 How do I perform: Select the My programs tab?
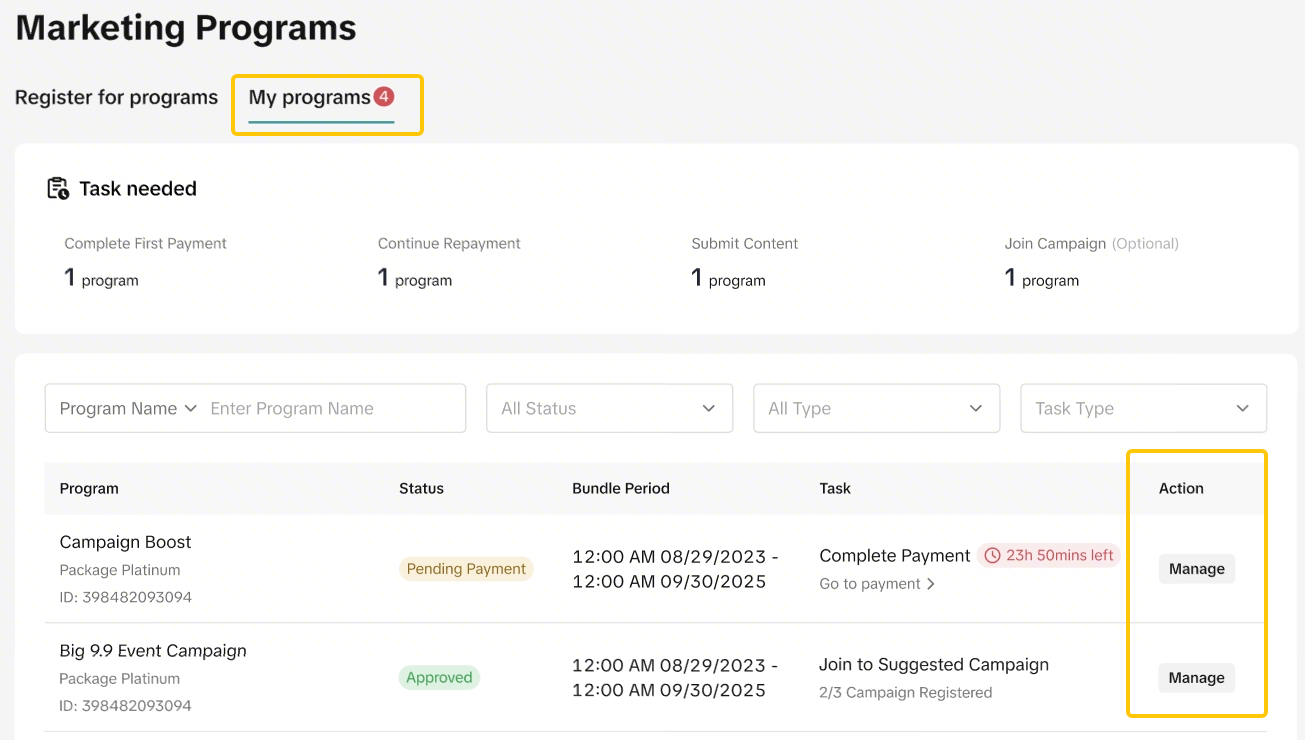pyautogui.click(x=309, y=97)
